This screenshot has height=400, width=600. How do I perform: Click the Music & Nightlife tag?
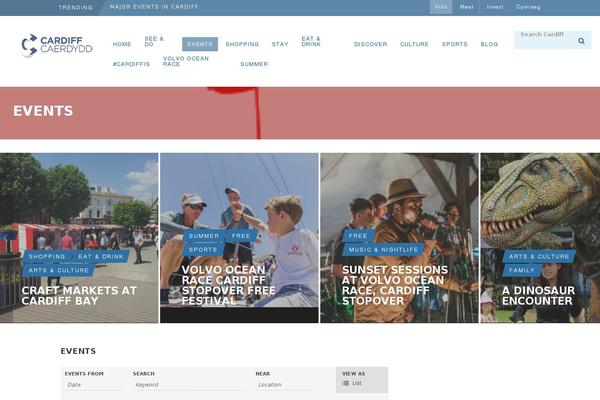click(383, 250)
